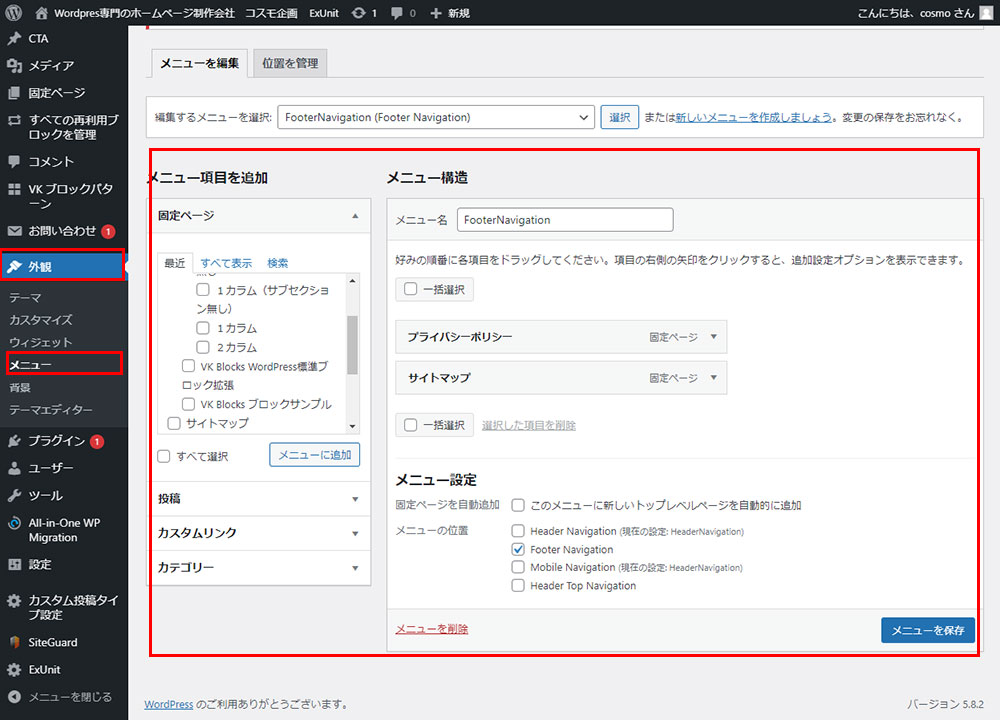Click the comments bubble icon in admin bar
The image size is (1000, 720).
[398, 13]
